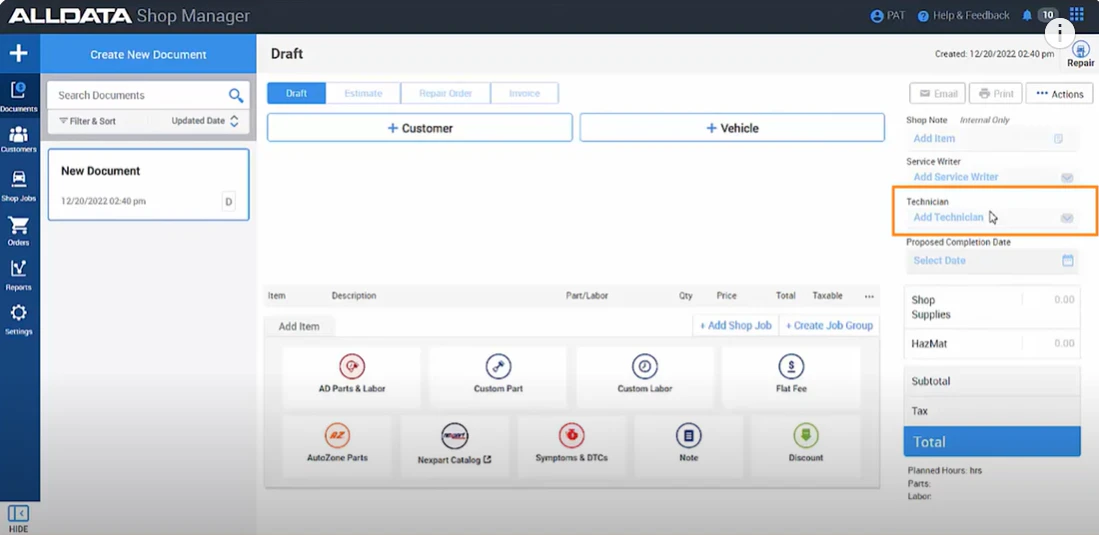
Task: Add AD Parts & Labor item
Action: 352,377
